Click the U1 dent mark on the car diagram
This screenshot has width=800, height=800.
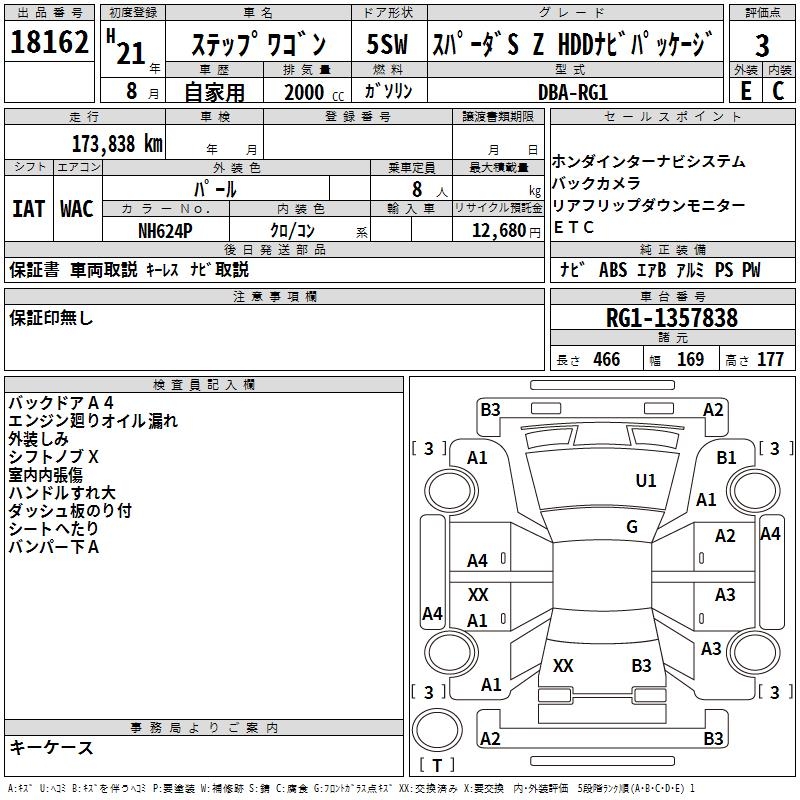[x=646, y=481]
